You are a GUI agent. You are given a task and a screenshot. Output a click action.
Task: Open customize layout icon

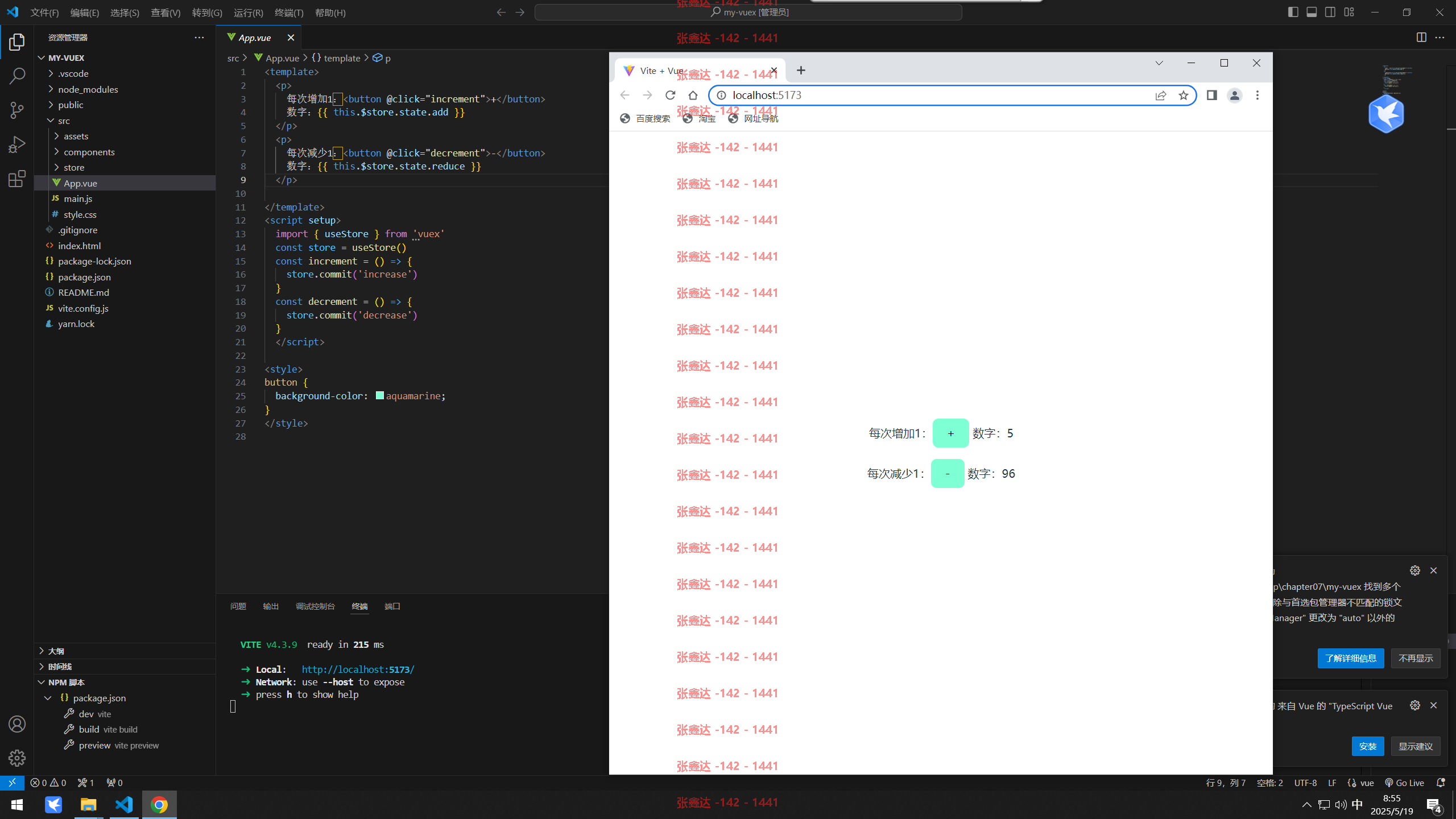tap(1349, 13)
